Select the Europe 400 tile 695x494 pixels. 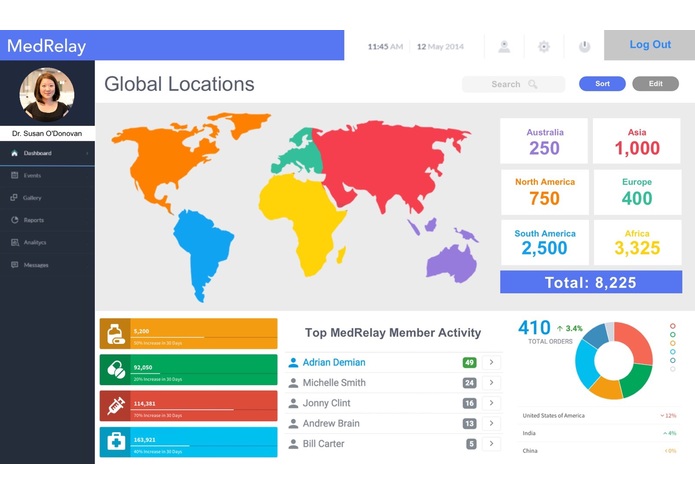coord(637,192)
